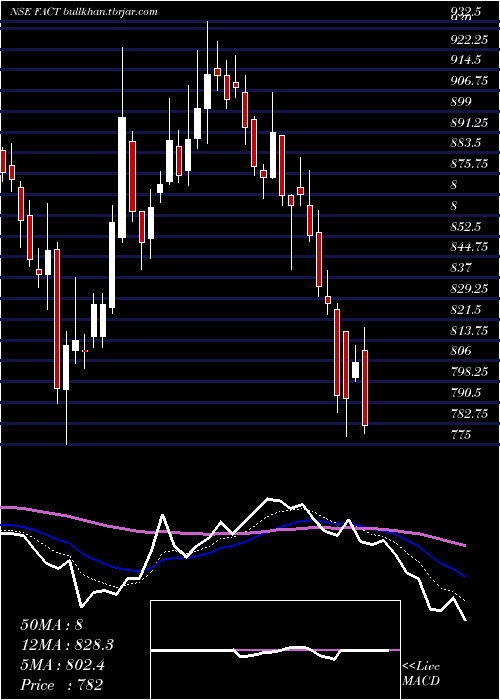This screenshot has width=500, height=700.
Task: Click the 821.5 price axis label
Action: 466,309
